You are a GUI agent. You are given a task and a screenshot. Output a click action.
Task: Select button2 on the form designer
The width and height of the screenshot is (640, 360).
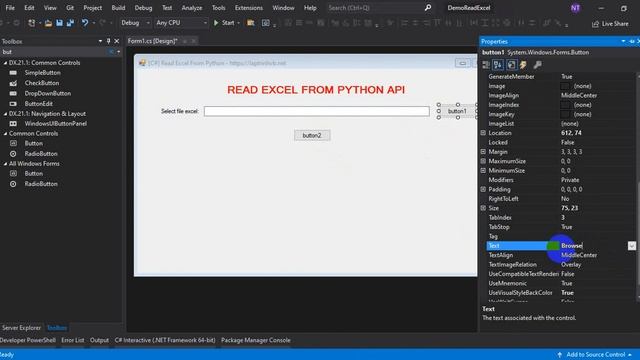(x=312, y=136)
